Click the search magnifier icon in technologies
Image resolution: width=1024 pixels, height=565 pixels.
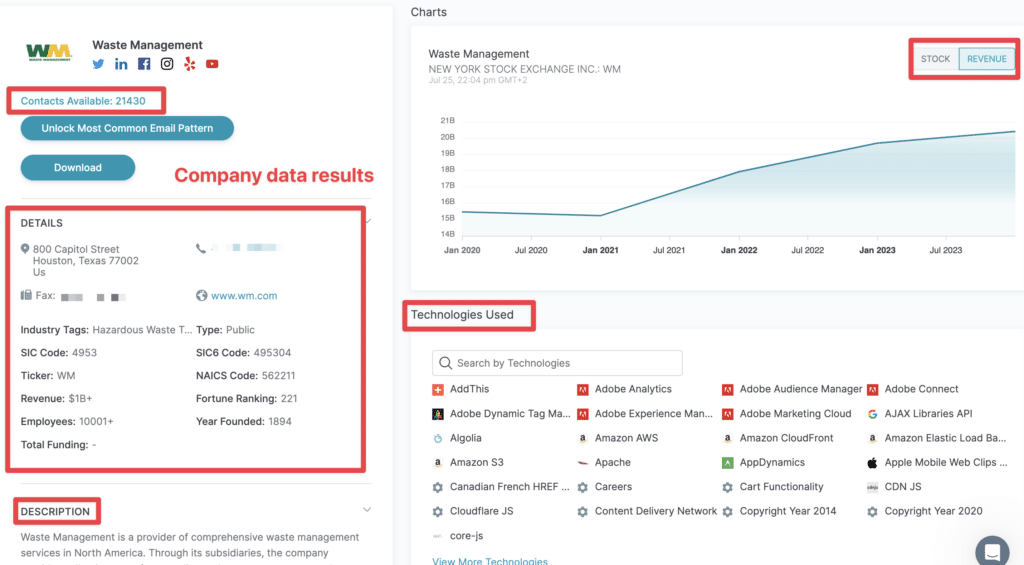point(445,363)
